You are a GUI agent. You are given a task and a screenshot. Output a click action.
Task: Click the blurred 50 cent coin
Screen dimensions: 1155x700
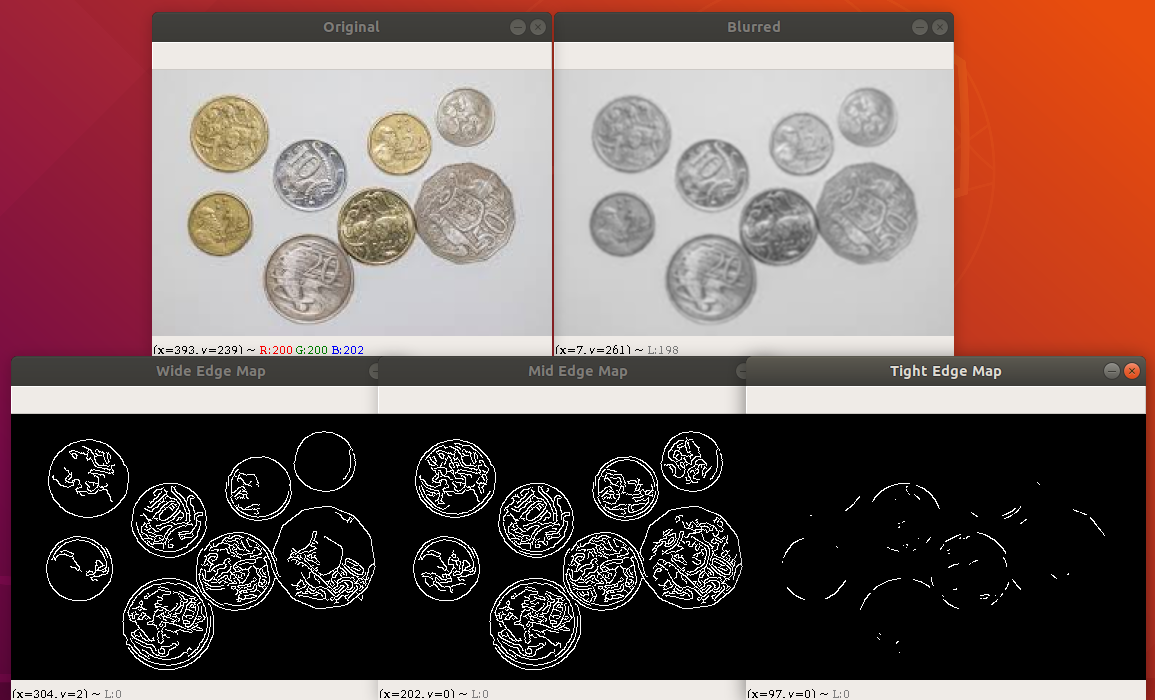pyautogui.click(x=865, y=214)
